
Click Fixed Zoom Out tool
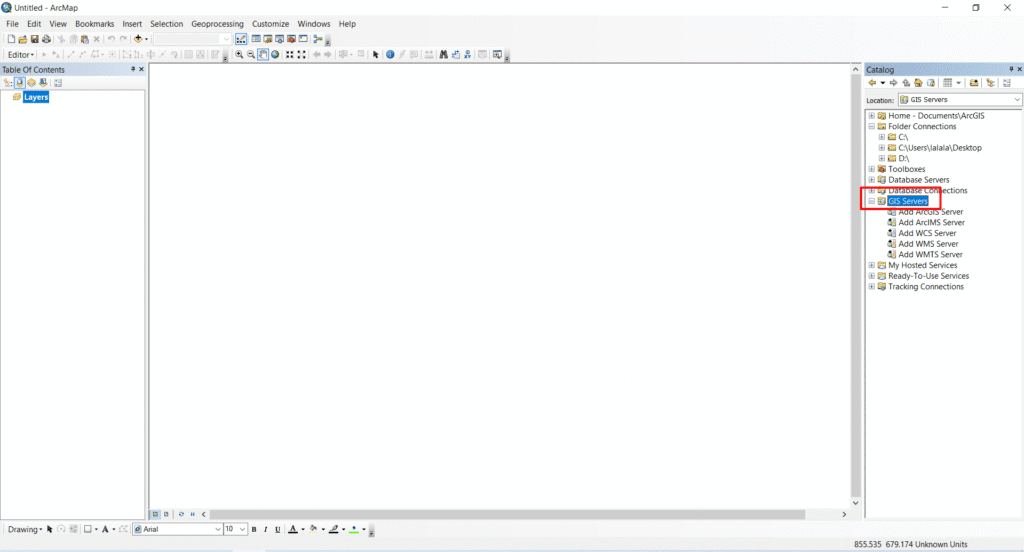coord(301,55)
